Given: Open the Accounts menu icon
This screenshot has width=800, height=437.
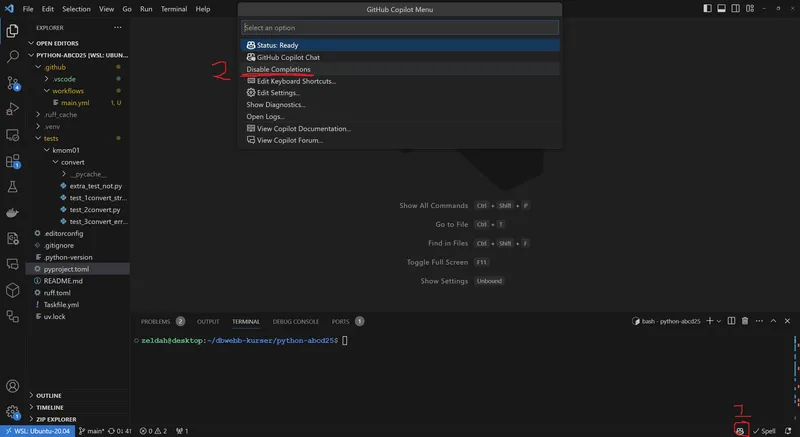Looking at the screenshot, I should coord(12,386).
